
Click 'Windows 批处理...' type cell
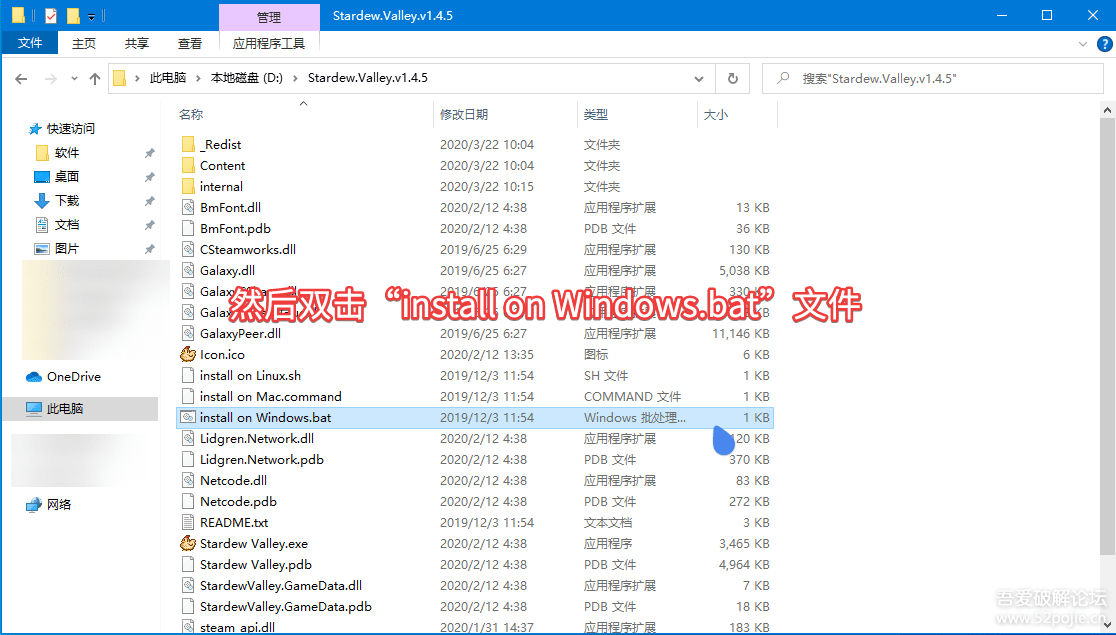click(x=635, y=418)
